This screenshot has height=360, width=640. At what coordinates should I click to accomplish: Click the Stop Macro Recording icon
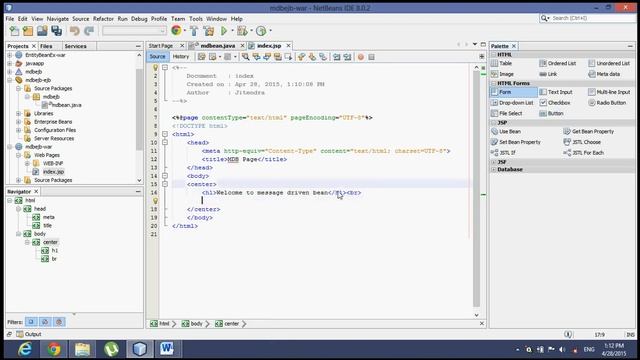pyautogui.click(x=371, y=57)
